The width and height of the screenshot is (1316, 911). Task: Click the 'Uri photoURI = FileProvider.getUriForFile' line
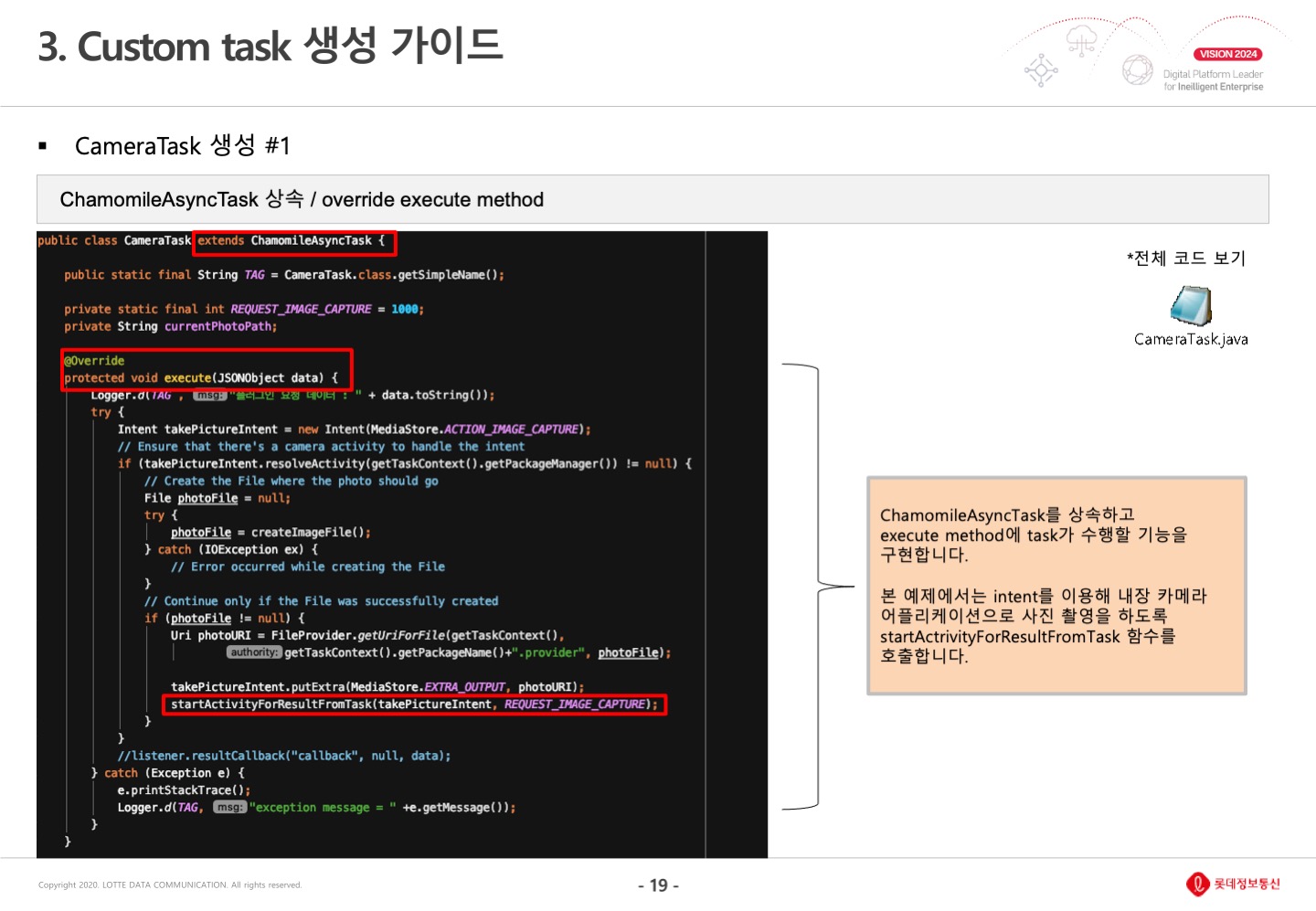(x=367, y=636)
